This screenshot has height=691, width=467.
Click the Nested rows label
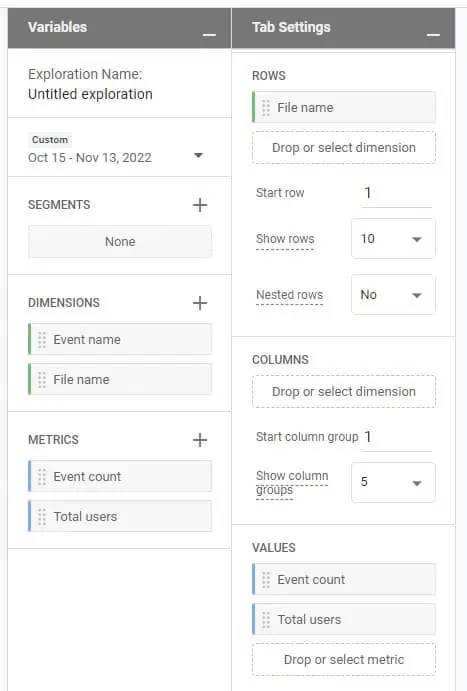point(289,295)
